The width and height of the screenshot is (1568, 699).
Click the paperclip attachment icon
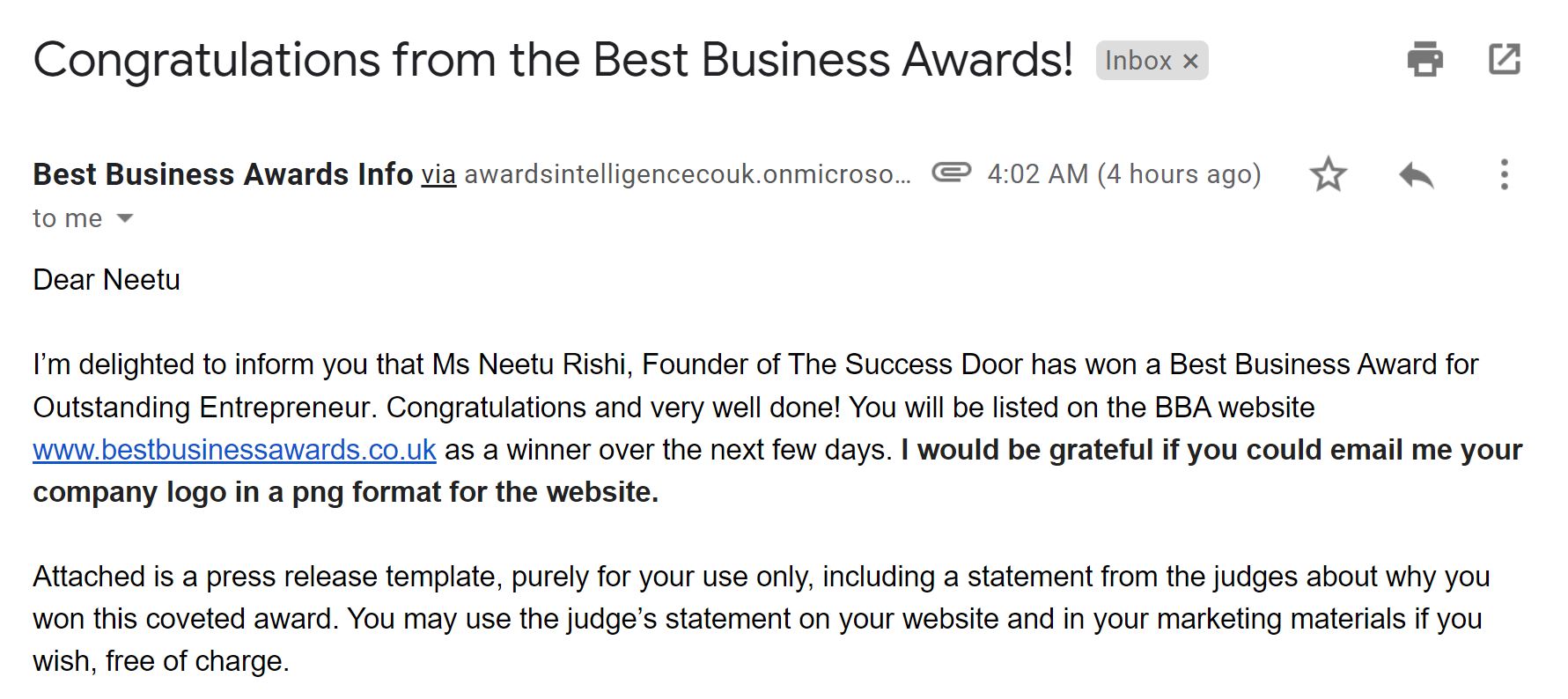click(x=951, y=173)
